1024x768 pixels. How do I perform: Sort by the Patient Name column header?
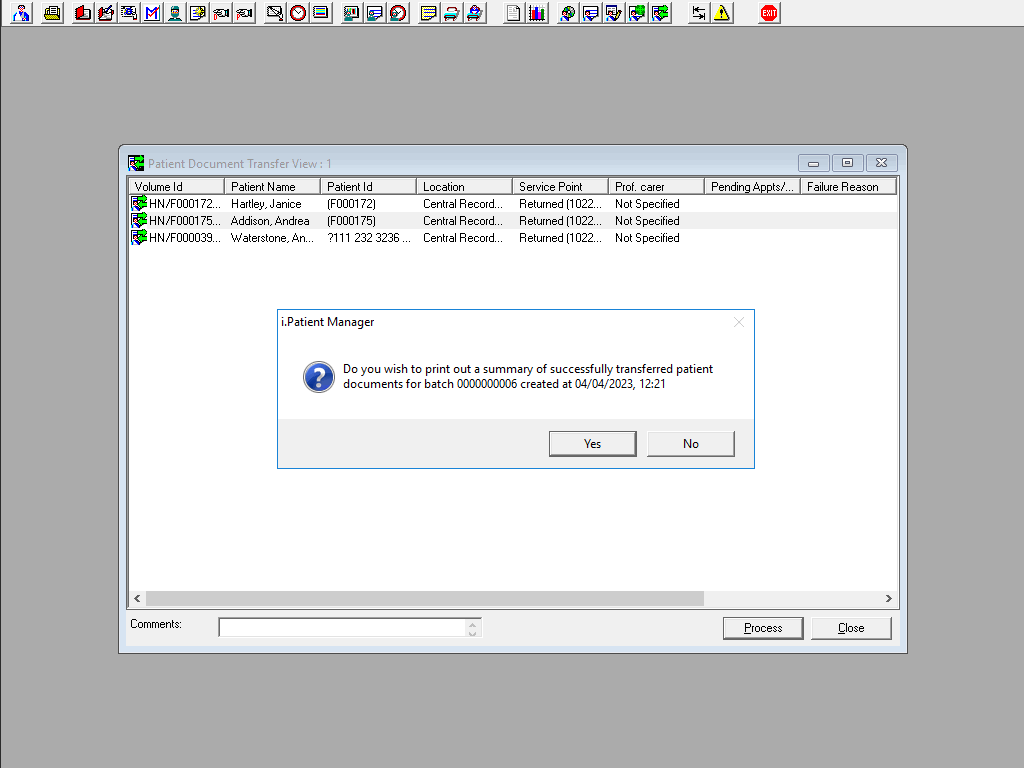(272, 187)
